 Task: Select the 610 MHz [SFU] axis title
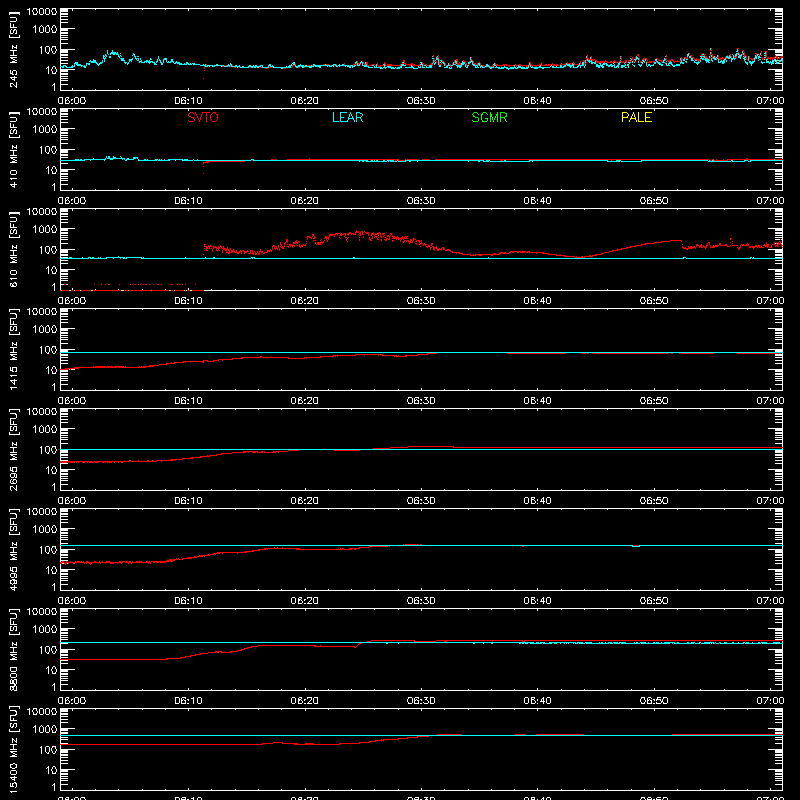13,249
